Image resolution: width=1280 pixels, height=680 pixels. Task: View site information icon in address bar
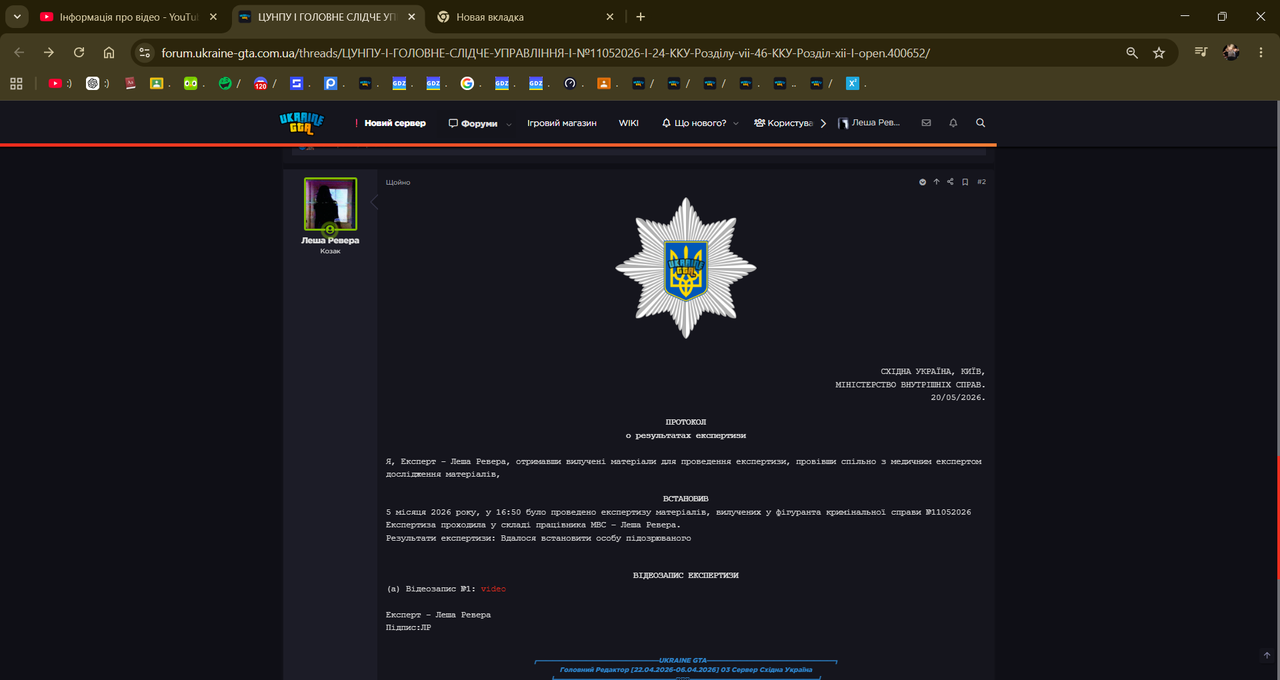[145, 52]
